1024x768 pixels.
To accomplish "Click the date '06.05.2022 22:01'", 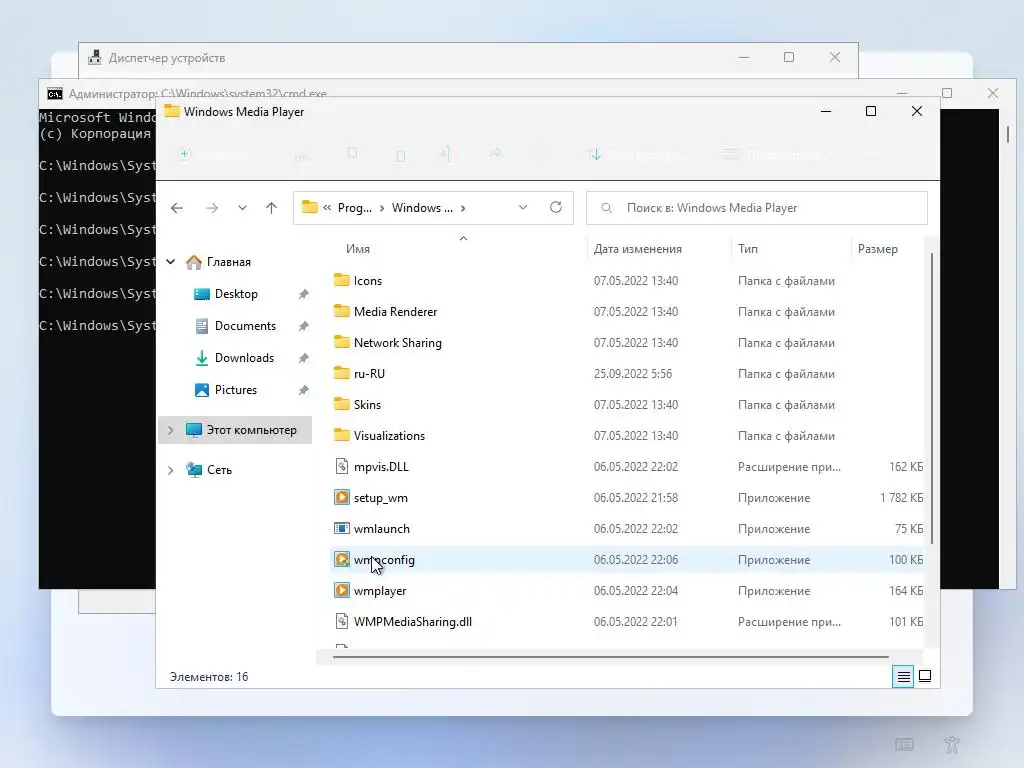I will (x=635, y=622).
